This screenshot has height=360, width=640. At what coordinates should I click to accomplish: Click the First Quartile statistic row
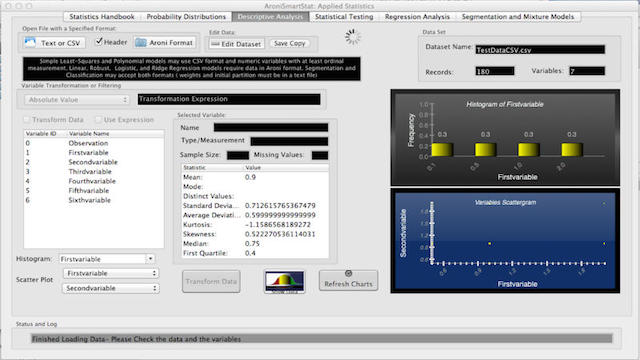[255, 253]
